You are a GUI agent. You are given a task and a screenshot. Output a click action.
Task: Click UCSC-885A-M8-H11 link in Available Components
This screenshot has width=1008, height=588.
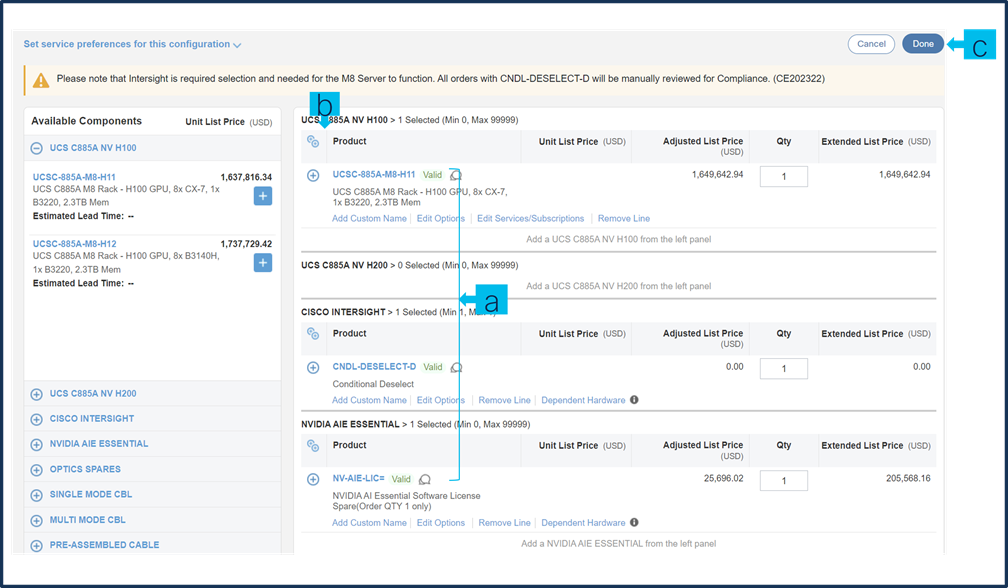point(74,177)
